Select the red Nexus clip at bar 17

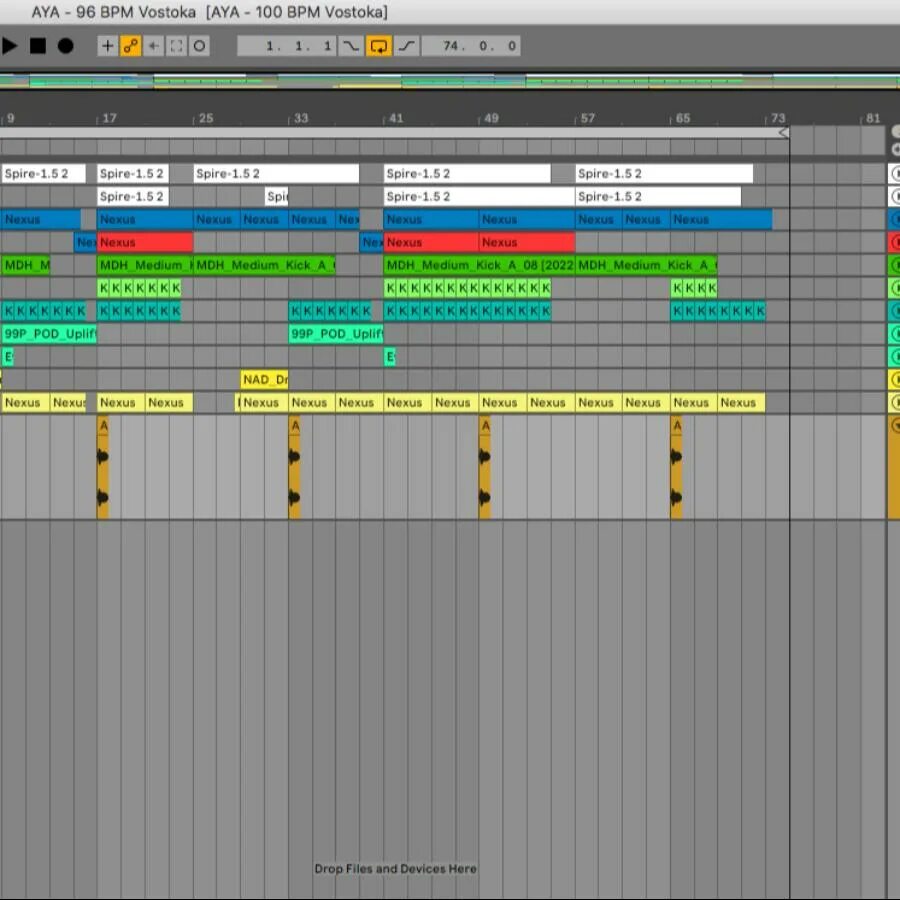tap(145, 242)
